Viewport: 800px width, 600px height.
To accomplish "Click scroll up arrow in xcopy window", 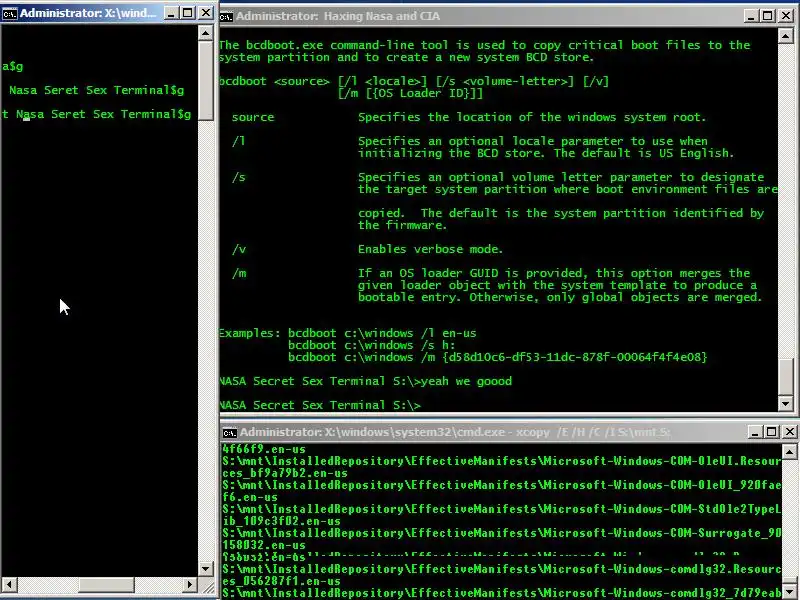I will 789,452.
